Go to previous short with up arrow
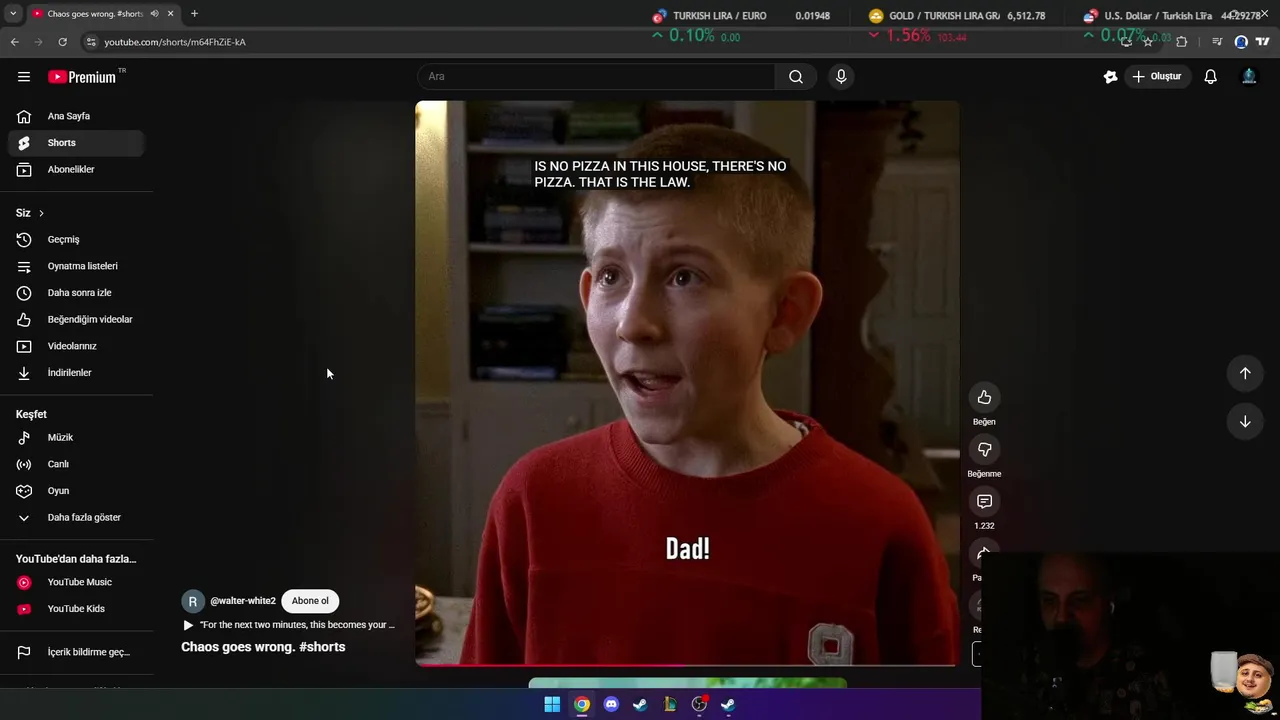 click(x=1245, y=373)
